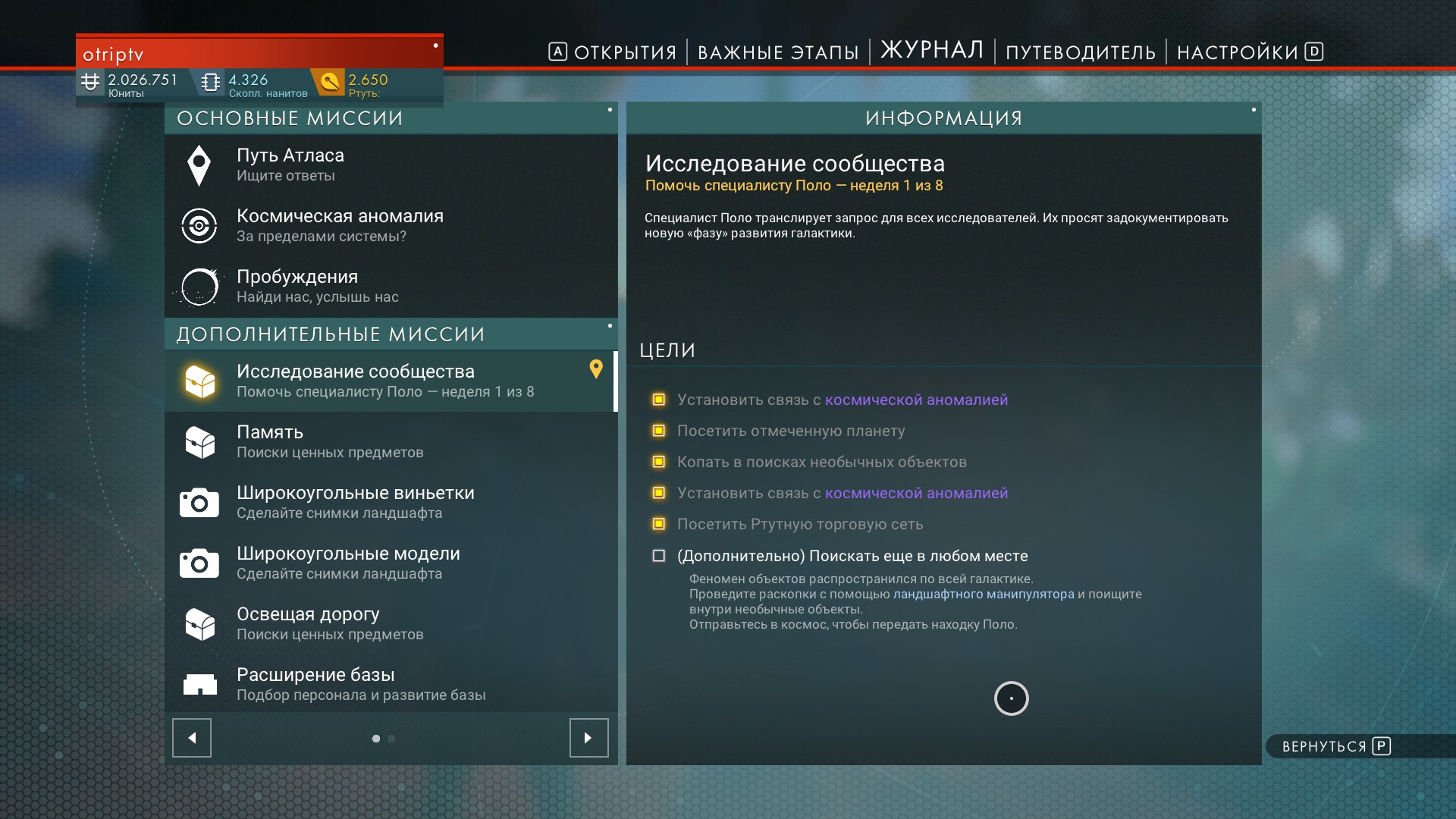Viewport: 1456px width, 819px height.
Task: Click the 4.326 nanites value
Action: [x=248, y=80]
